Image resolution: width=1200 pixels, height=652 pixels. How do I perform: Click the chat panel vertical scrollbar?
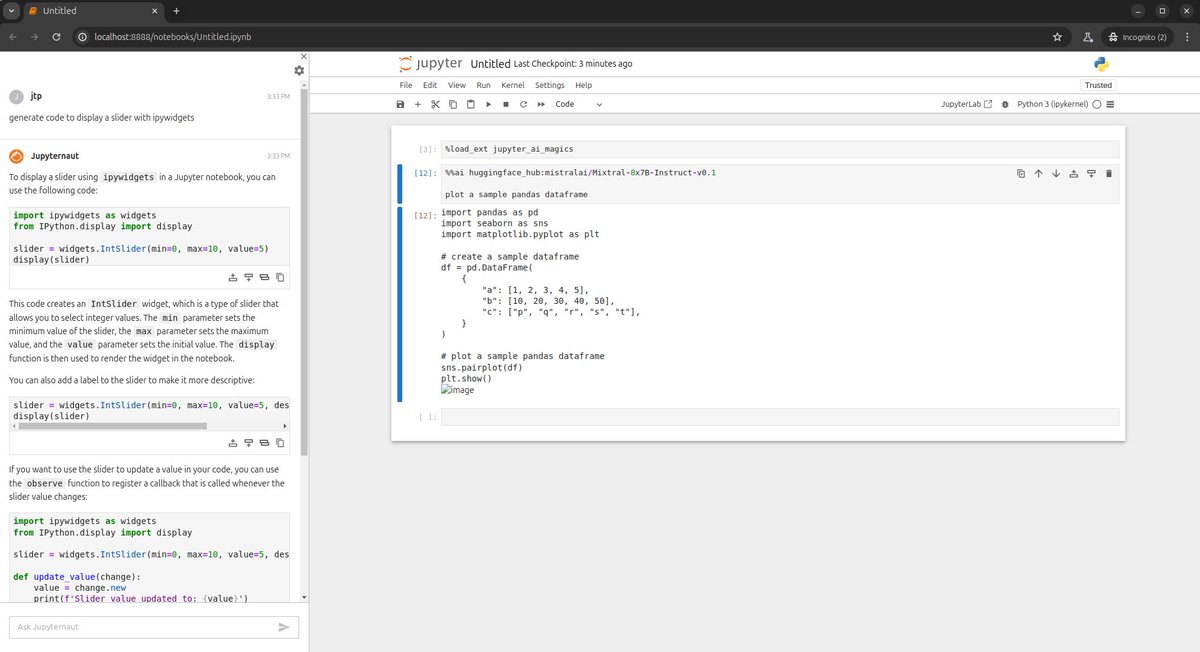click(304, 270)
